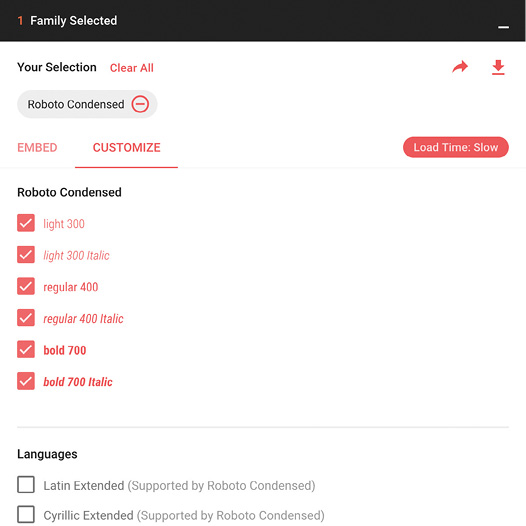This screenshot has height=526, width=526.
Task: Uncheck the bold 700 checkbox
Action: [x=26, y=349]
